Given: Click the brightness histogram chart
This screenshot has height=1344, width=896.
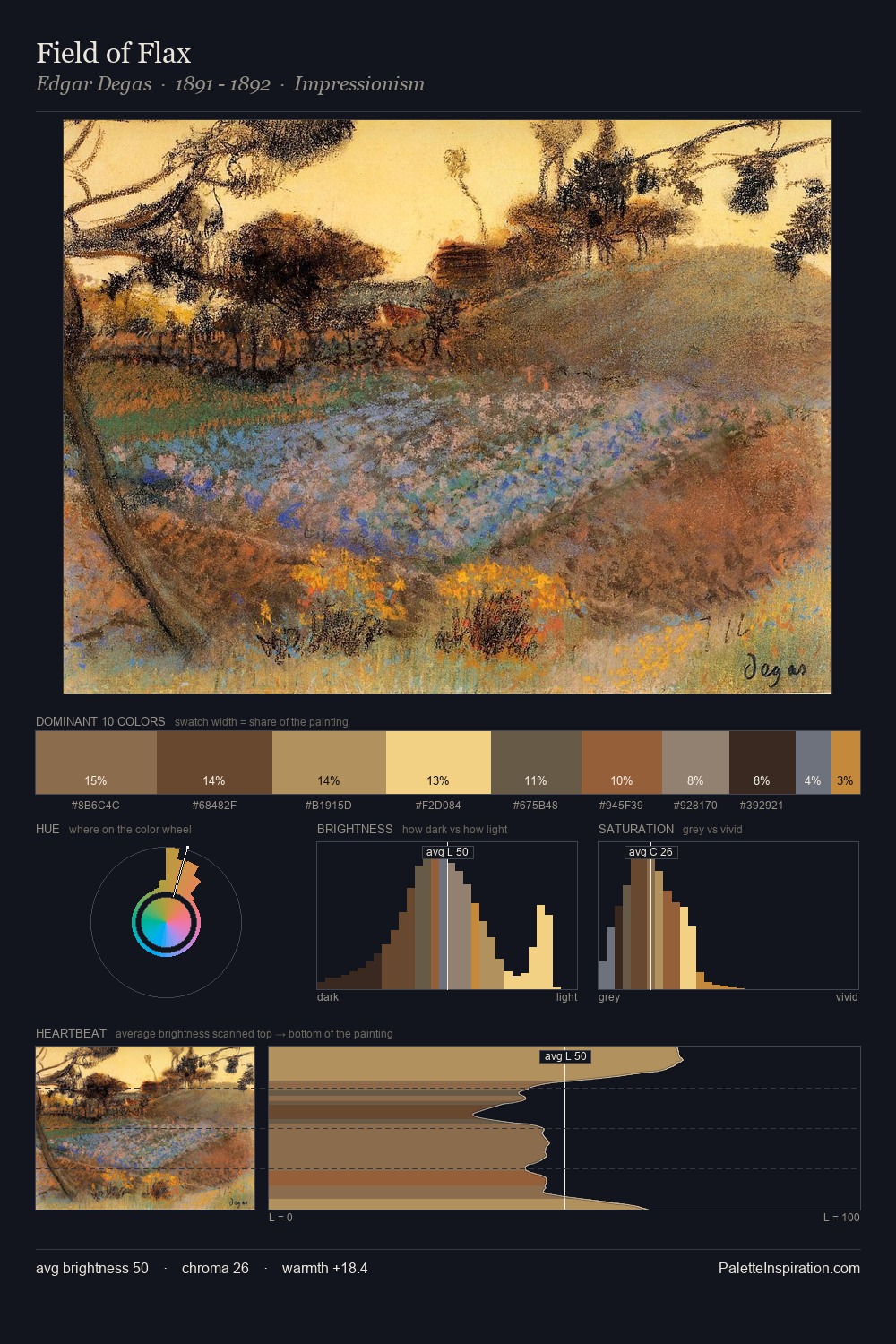Looking at the screenshot, I should point(447,916).
